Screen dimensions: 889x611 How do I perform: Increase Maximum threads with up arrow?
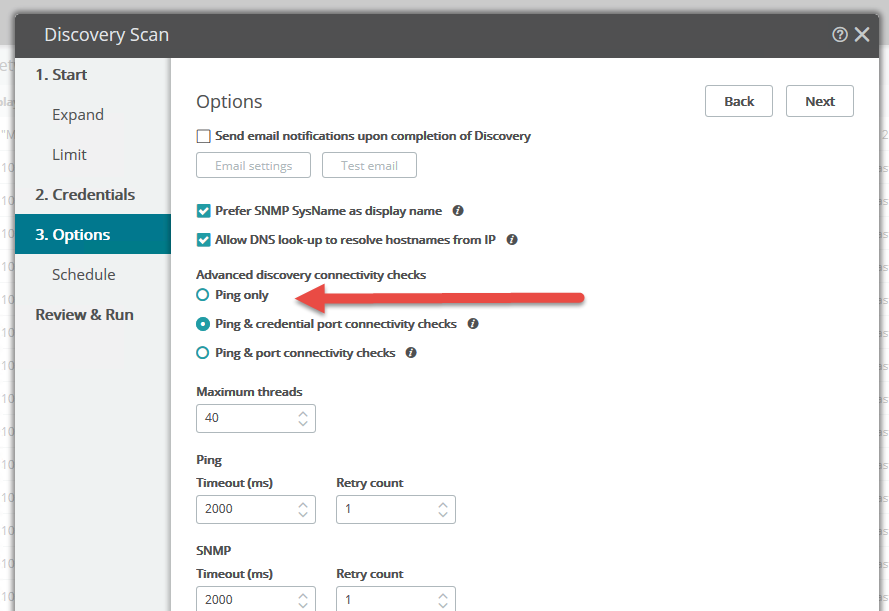303,414
